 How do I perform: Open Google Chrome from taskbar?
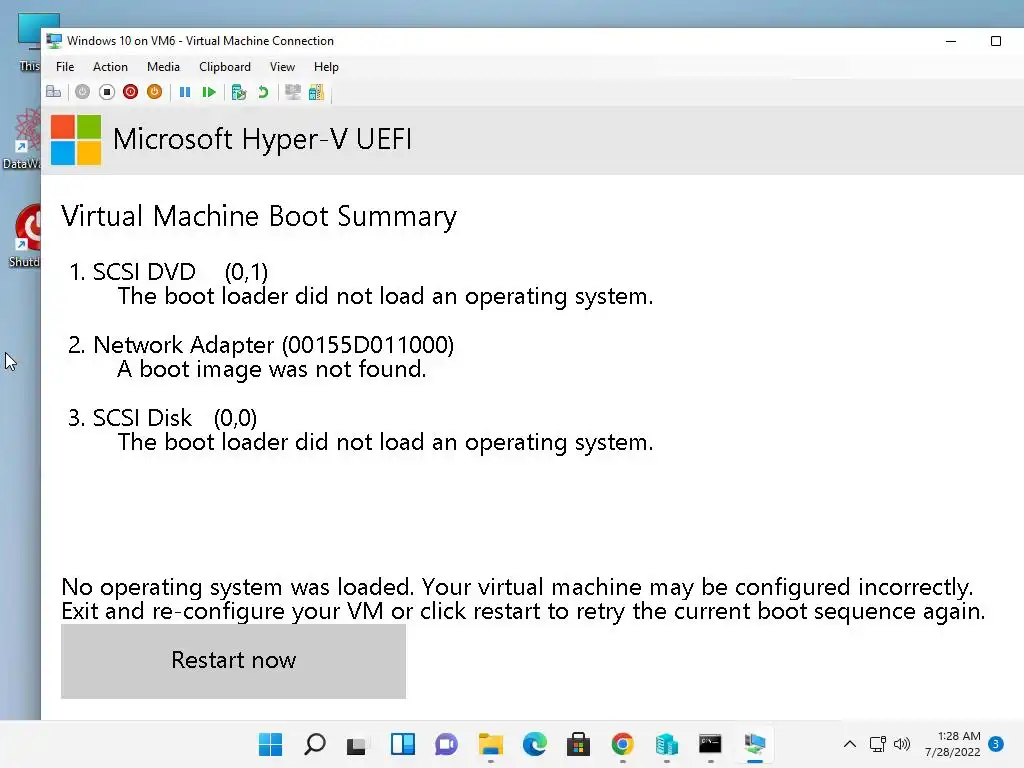622,744
